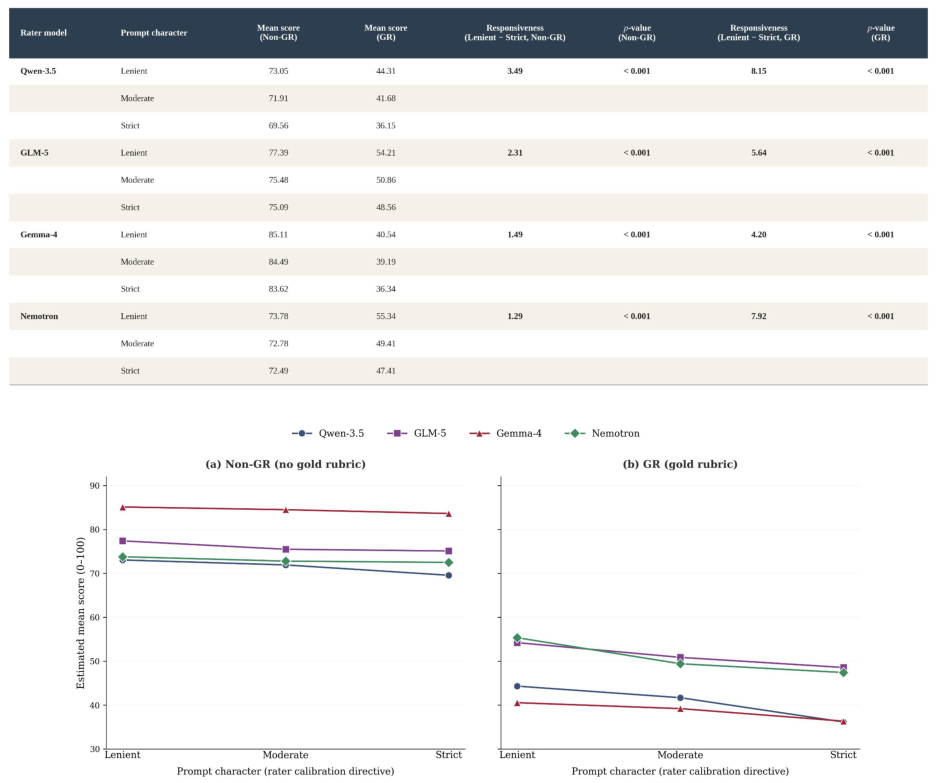Click Qwen-3.5 circle marker at Moderate in GR chart
This screenshot has width=937, height=783.
tap(680, 698)
